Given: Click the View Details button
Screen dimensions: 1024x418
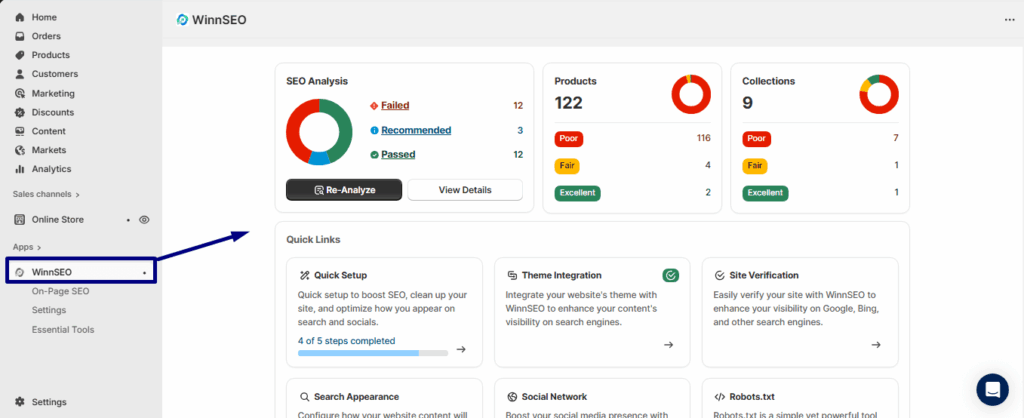Looking at the screenshot, I should click(x=465, y=190).
